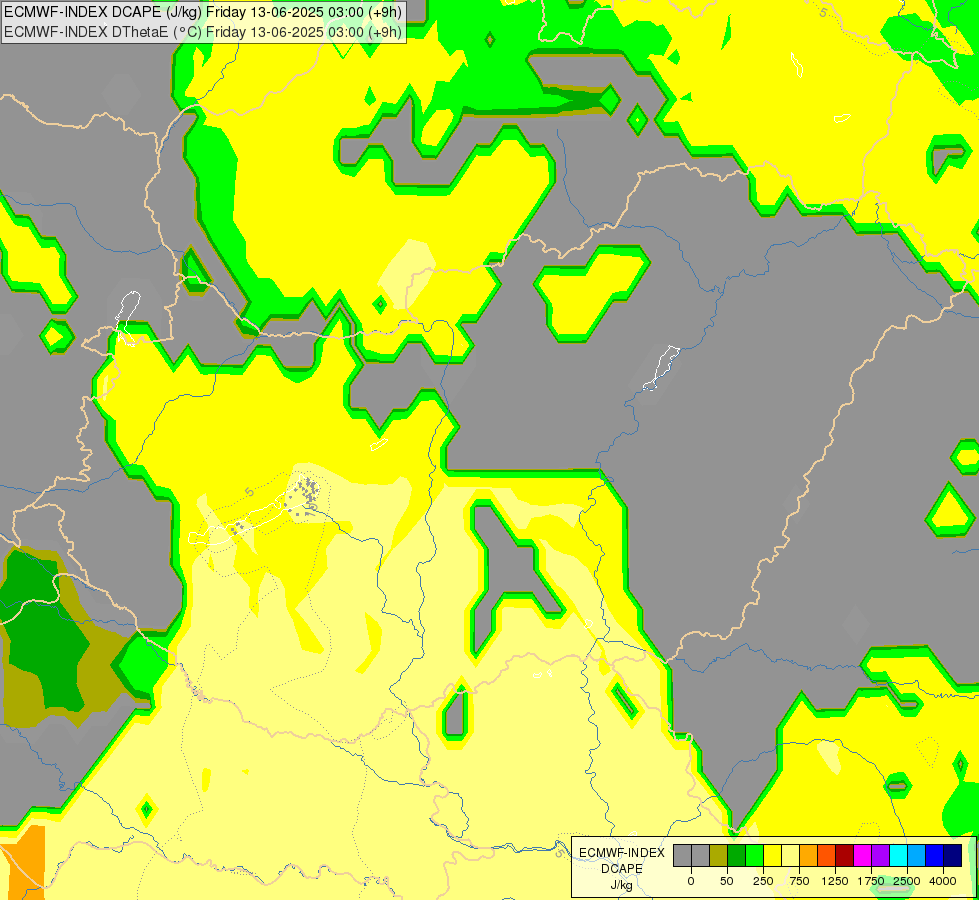
Task: Click the legend unit J/kg
Action: pos(622,885)
